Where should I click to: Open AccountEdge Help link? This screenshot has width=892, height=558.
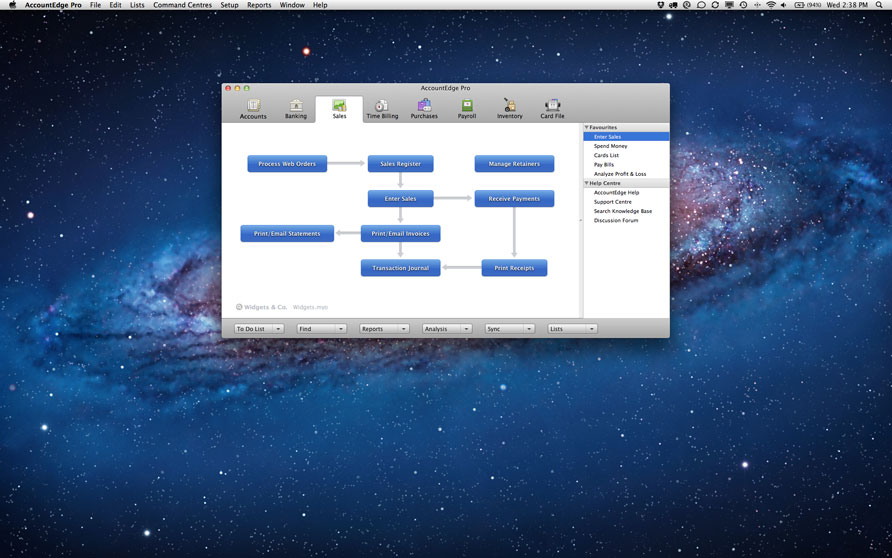click(617, 192)
